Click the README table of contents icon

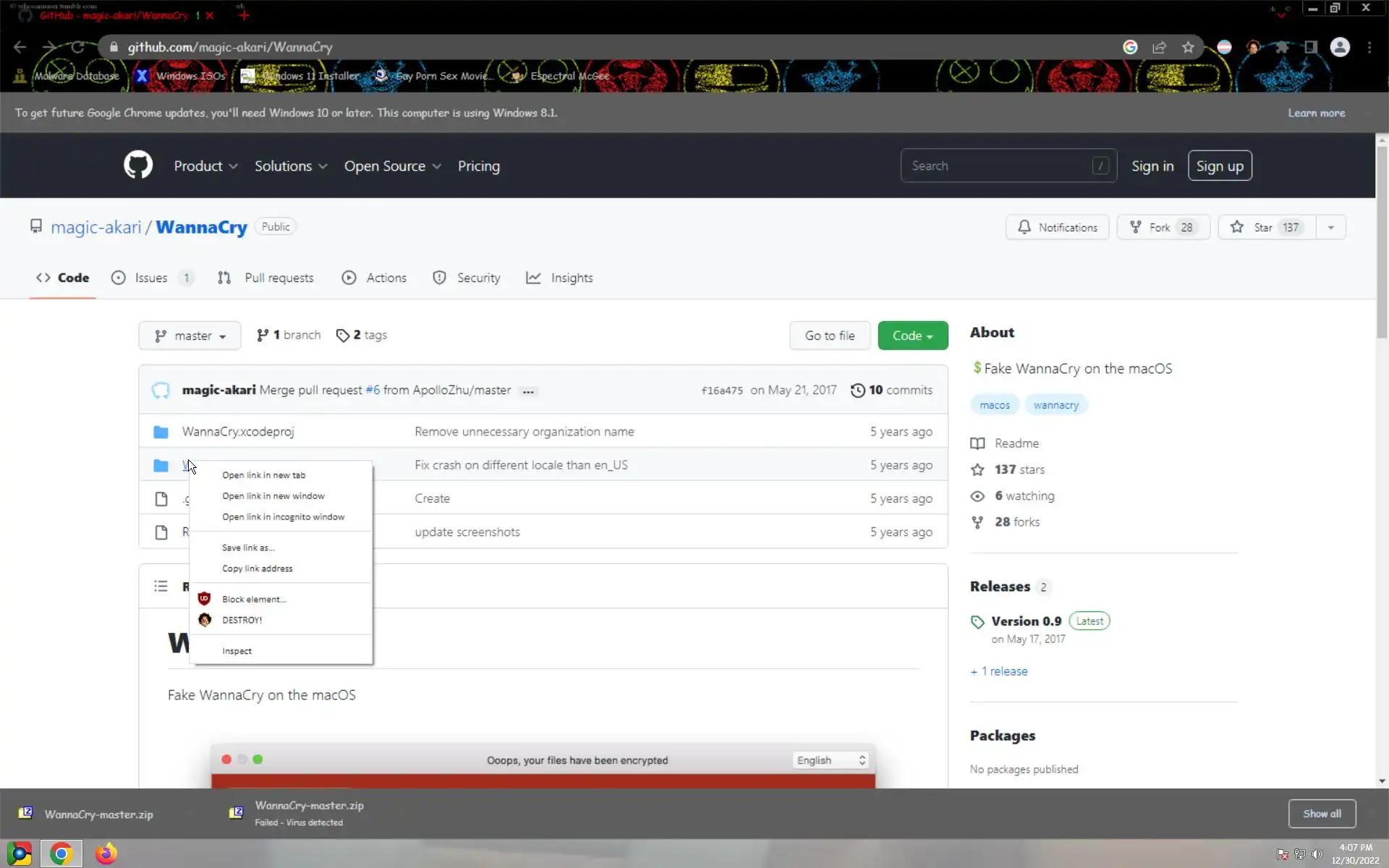pos(161,586)
